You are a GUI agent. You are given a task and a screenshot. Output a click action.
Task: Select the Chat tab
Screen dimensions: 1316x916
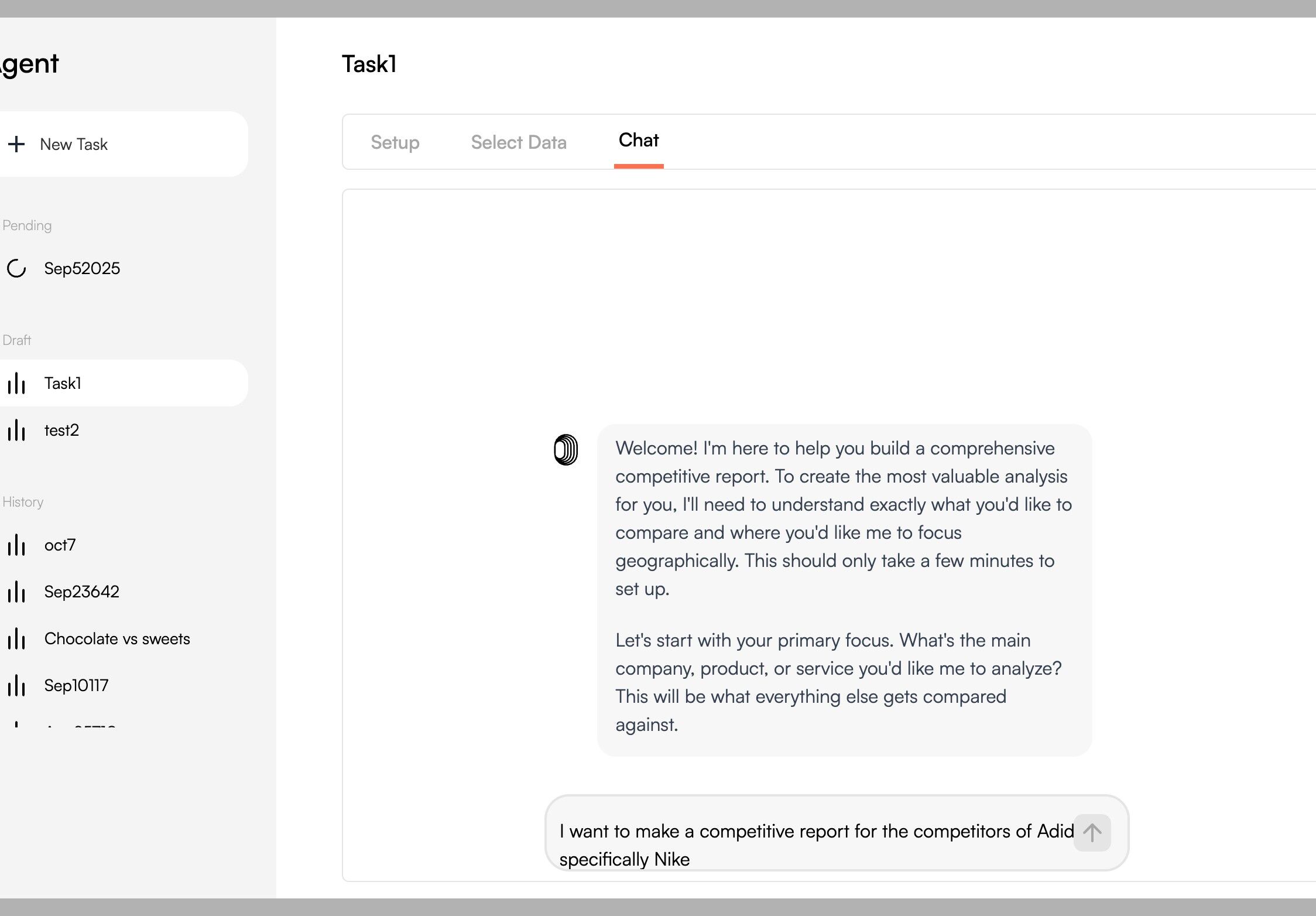(x=639, y=141)
